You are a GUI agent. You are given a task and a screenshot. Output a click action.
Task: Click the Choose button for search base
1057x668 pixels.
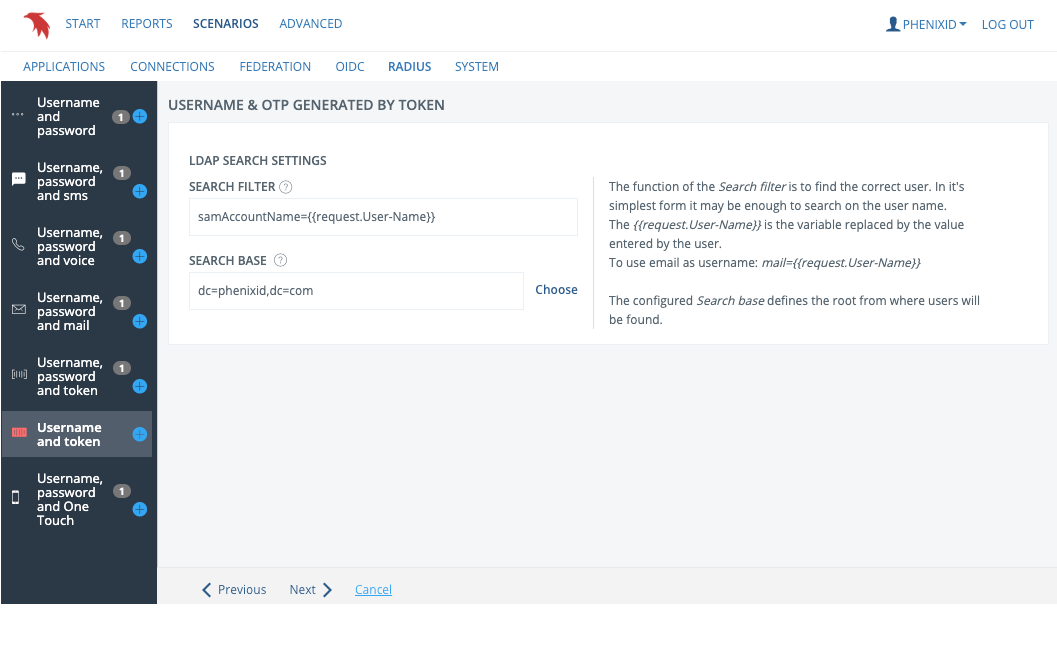tap(556, 290)
